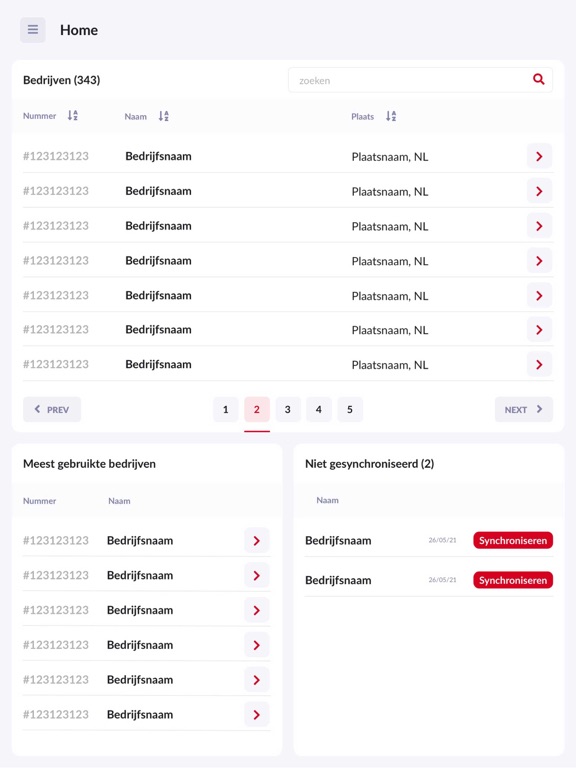Select page 3 in pagination
This screenshot has width=576, height=768.
click(288, 409)
